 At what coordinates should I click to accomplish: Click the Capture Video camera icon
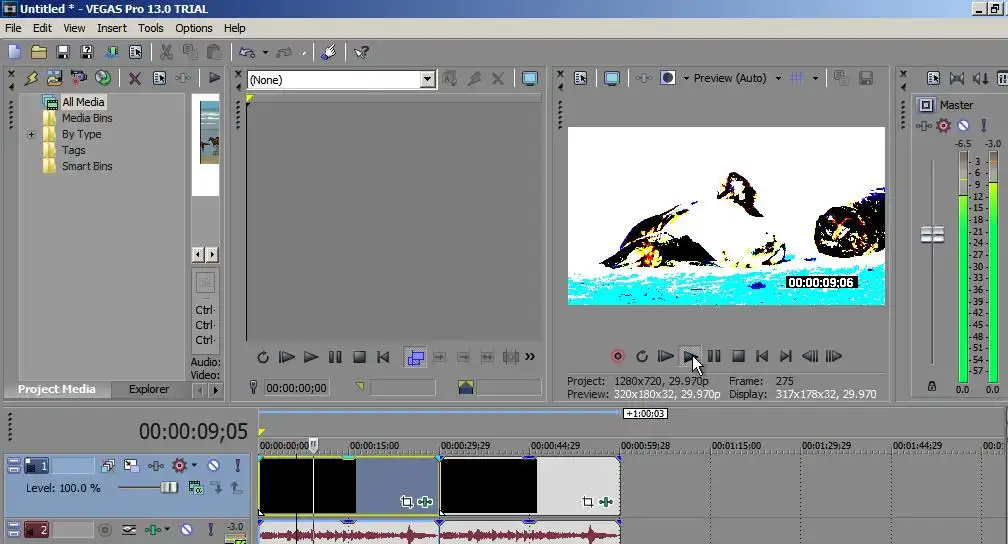tap(78, 78)
